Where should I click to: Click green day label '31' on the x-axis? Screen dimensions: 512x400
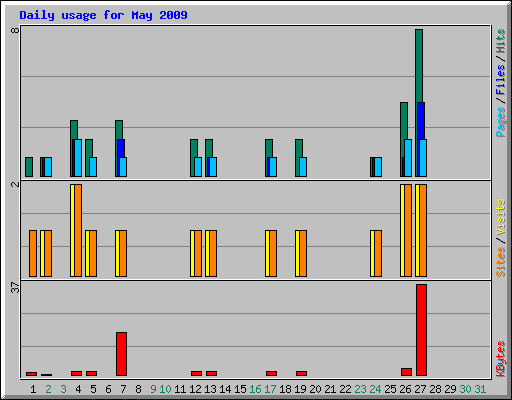[480, 389]
